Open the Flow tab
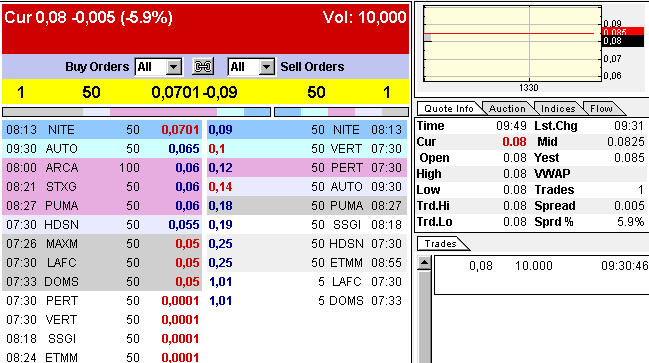This screenshot has height=363, width=649. pos(601,108)
